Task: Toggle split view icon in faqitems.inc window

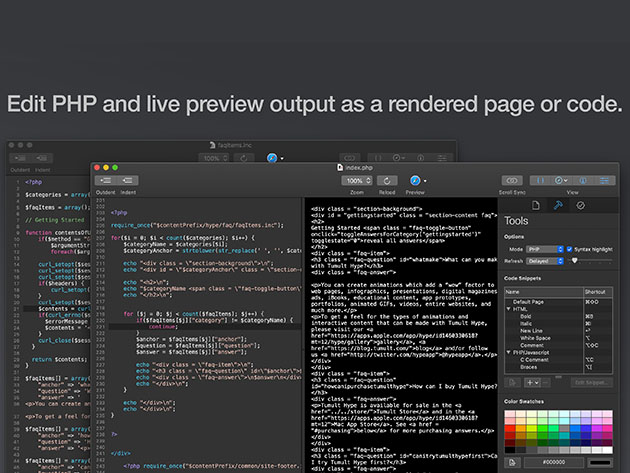Action: [x=378, y=158]
